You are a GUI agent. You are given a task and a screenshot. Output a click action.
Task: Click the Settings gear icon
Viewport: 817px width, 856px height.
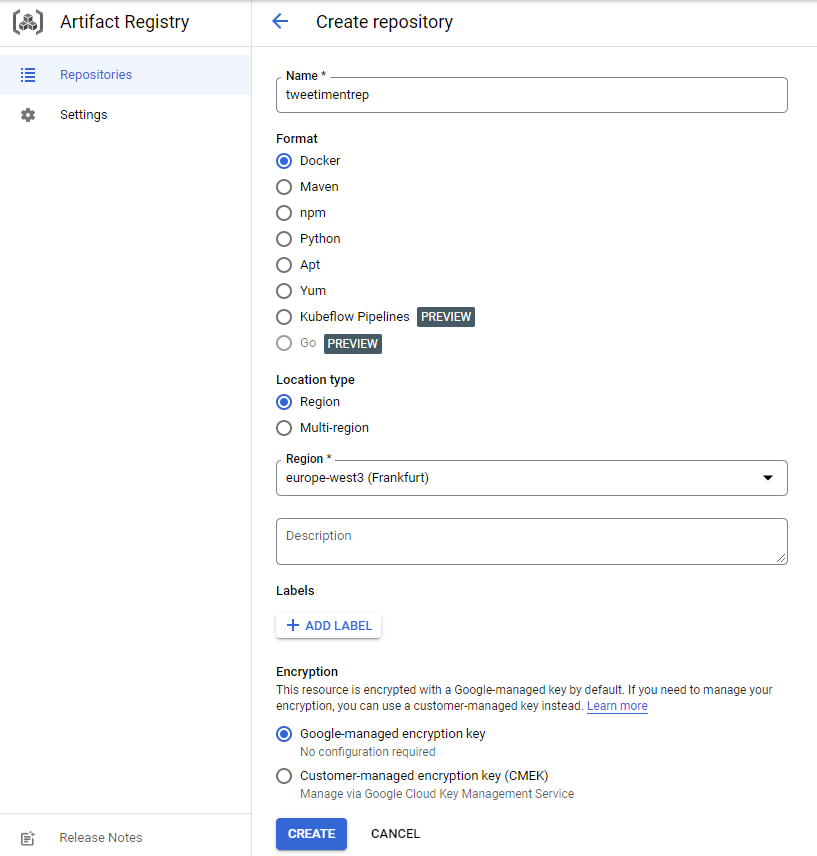(28, 115)
